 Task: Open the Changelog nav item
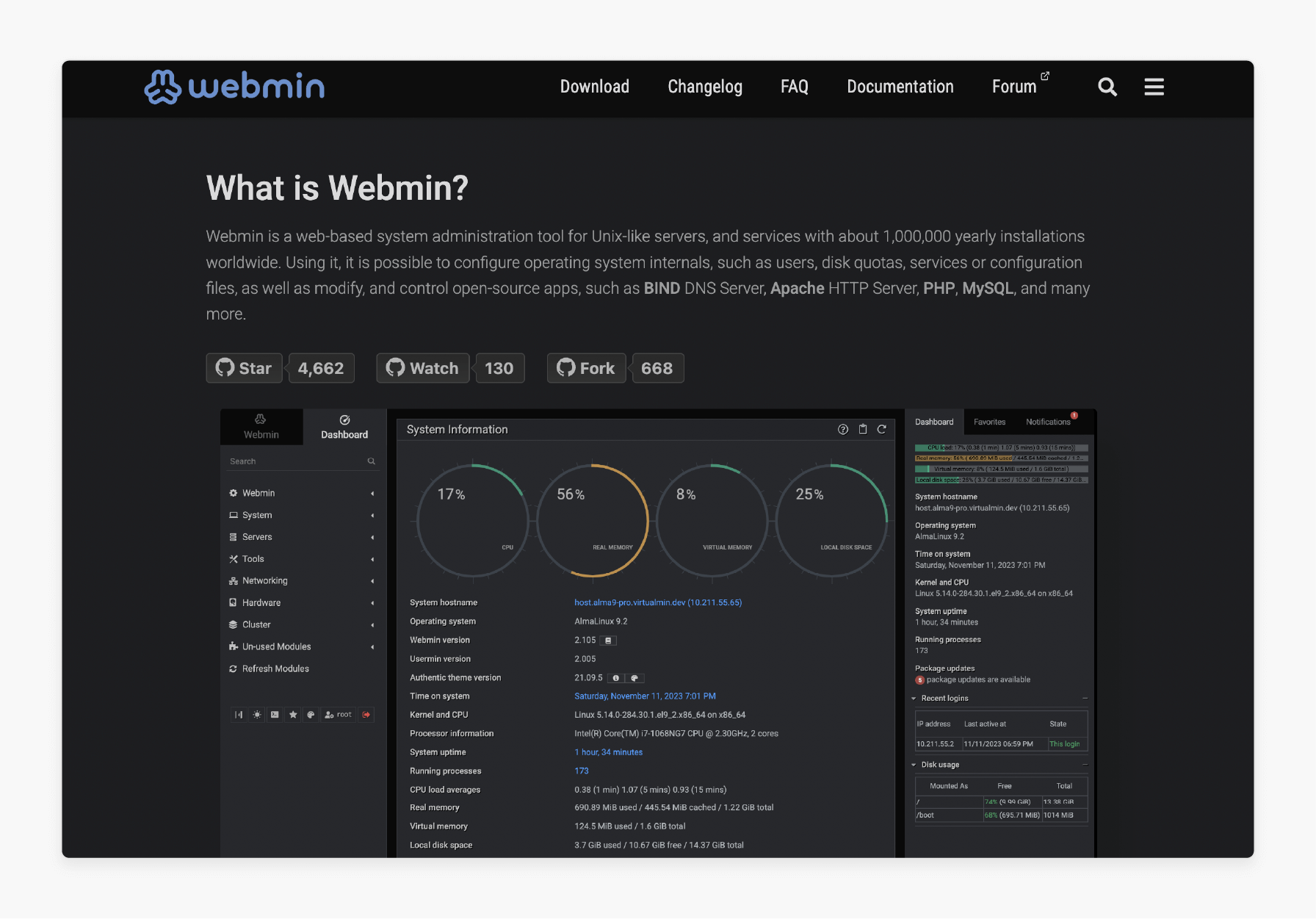pos(704,87)
